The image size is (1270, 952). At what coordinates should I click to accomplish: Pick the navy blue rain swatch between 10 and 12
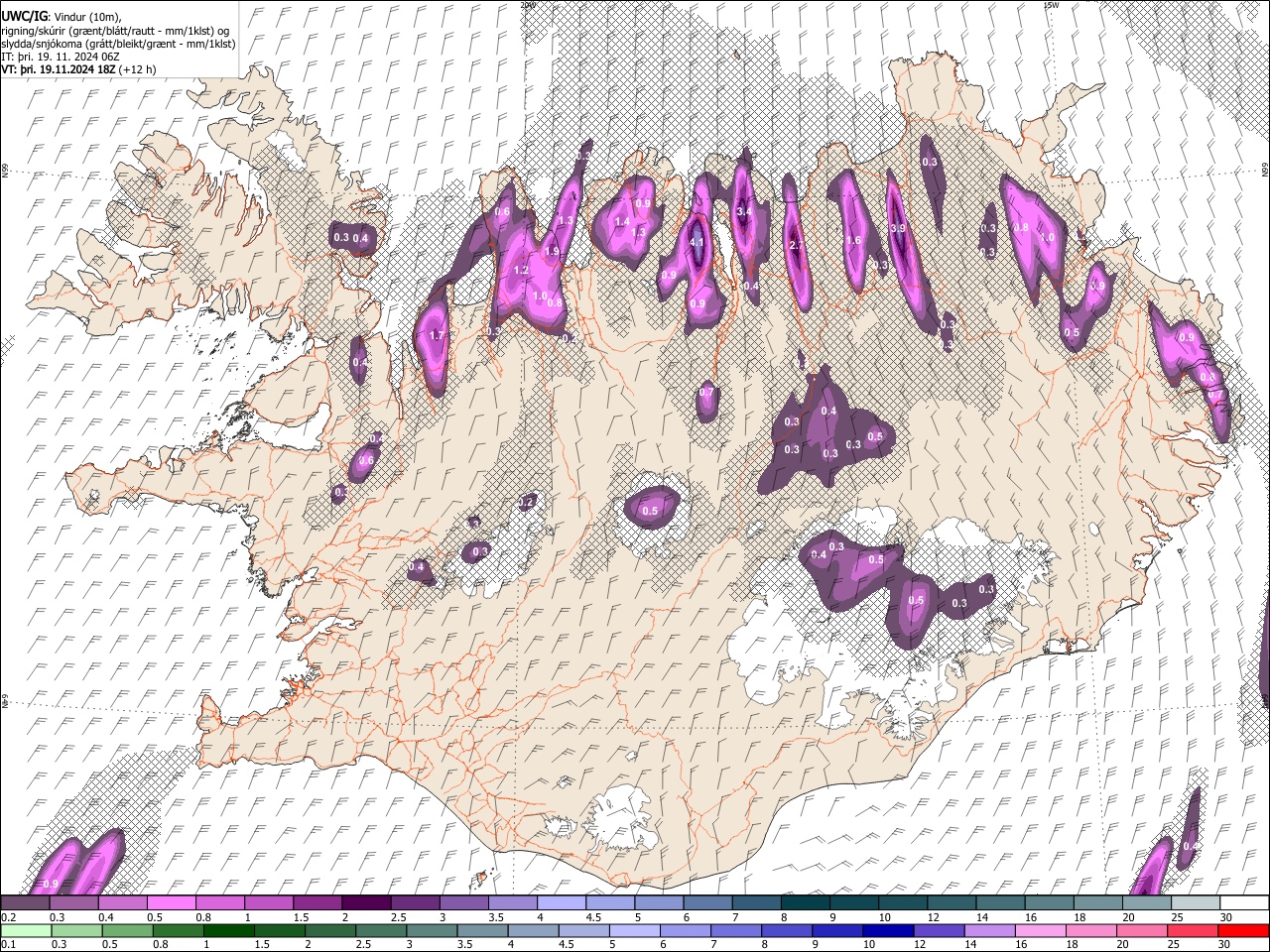(x=888, y=930)
